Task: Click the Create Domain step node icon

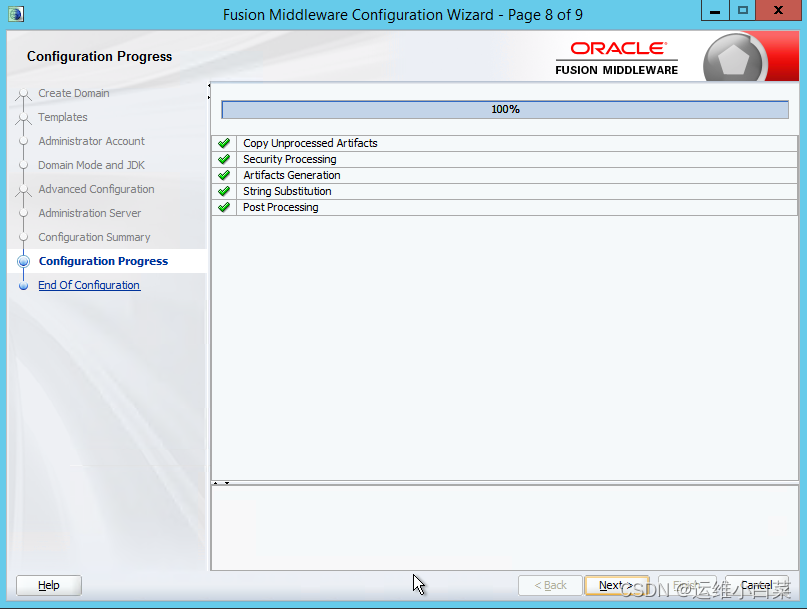Action: click(x=23, y=94)
